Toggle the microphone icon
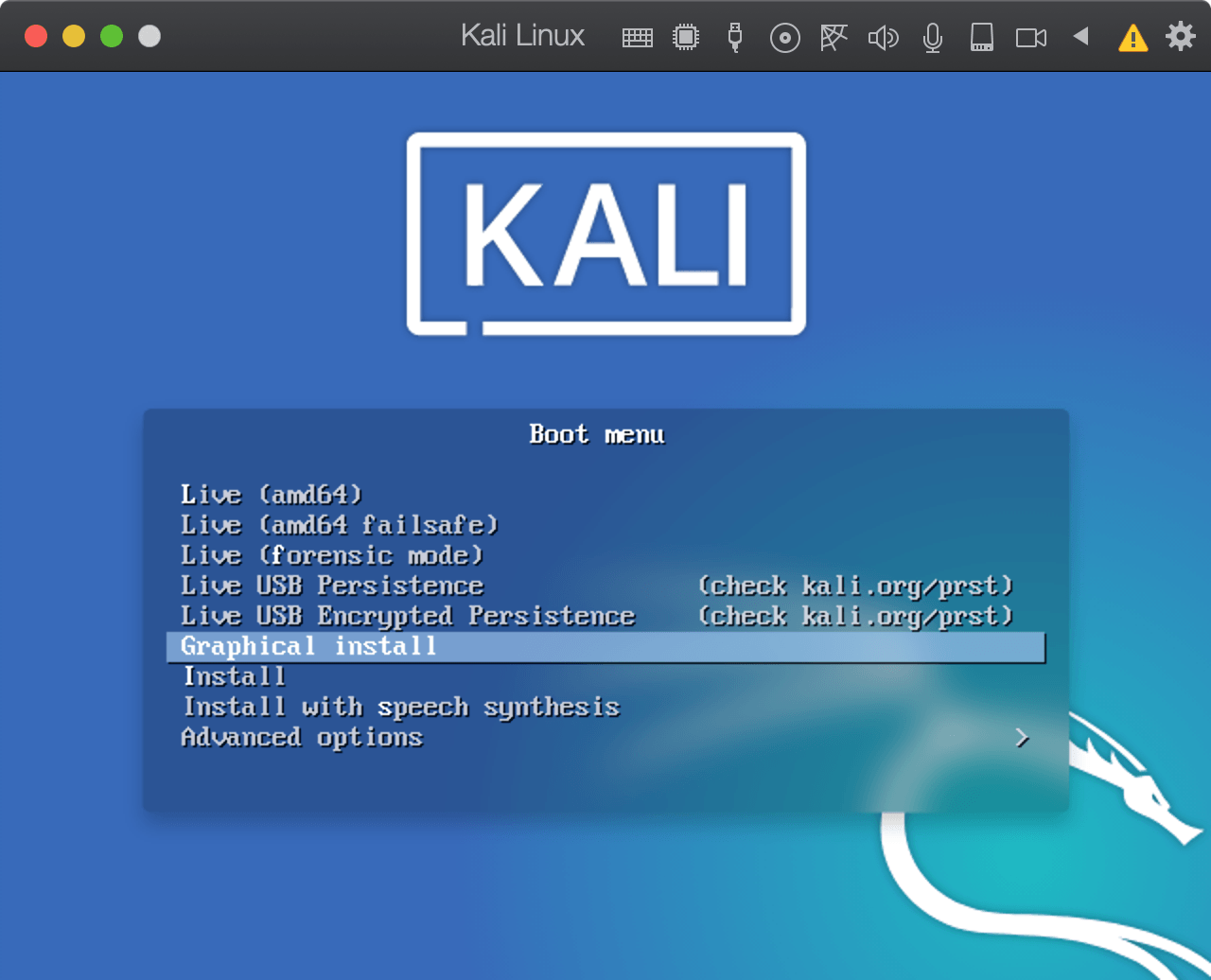Screen dimensions: 1211x980 (933, 38)
